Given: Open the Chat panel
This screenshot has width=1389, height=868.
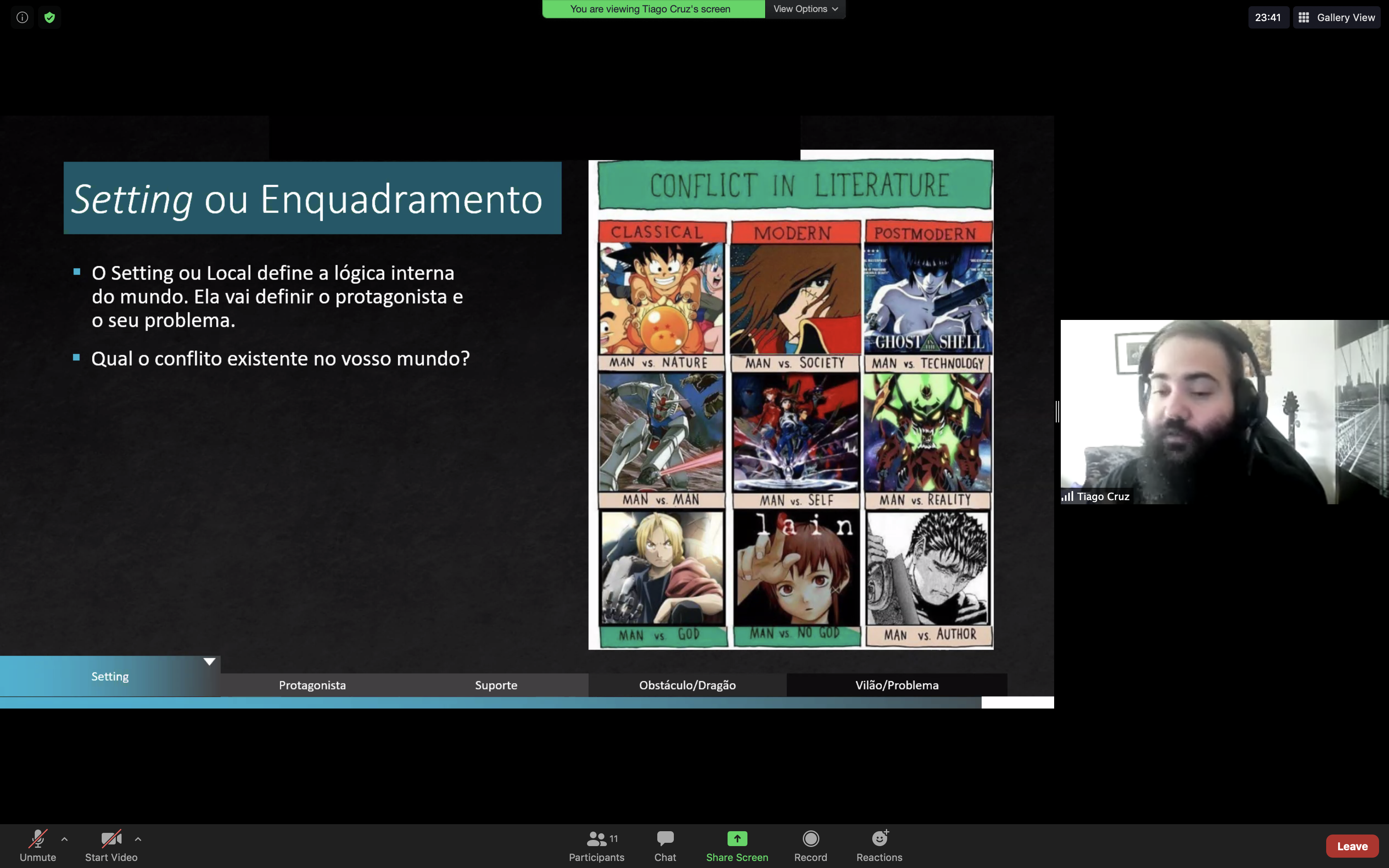Looking at the screenshot, I should tap(665, 845).
